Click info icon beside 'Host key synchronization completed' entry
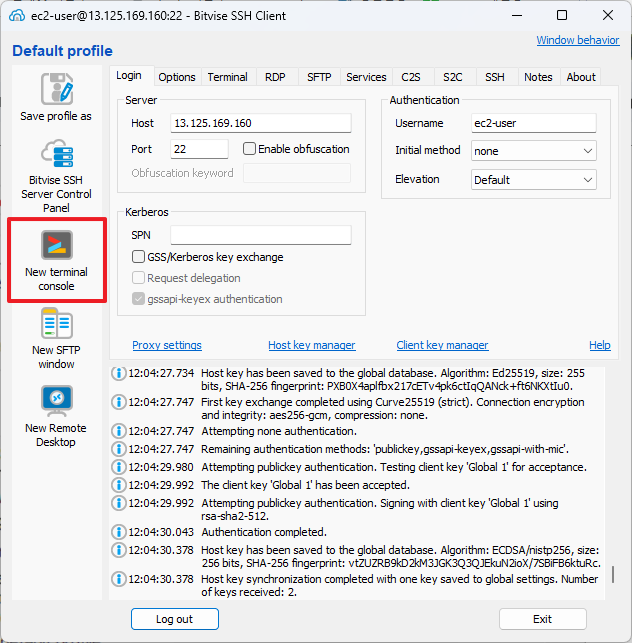The image size is (632, 643). [119, 579]
